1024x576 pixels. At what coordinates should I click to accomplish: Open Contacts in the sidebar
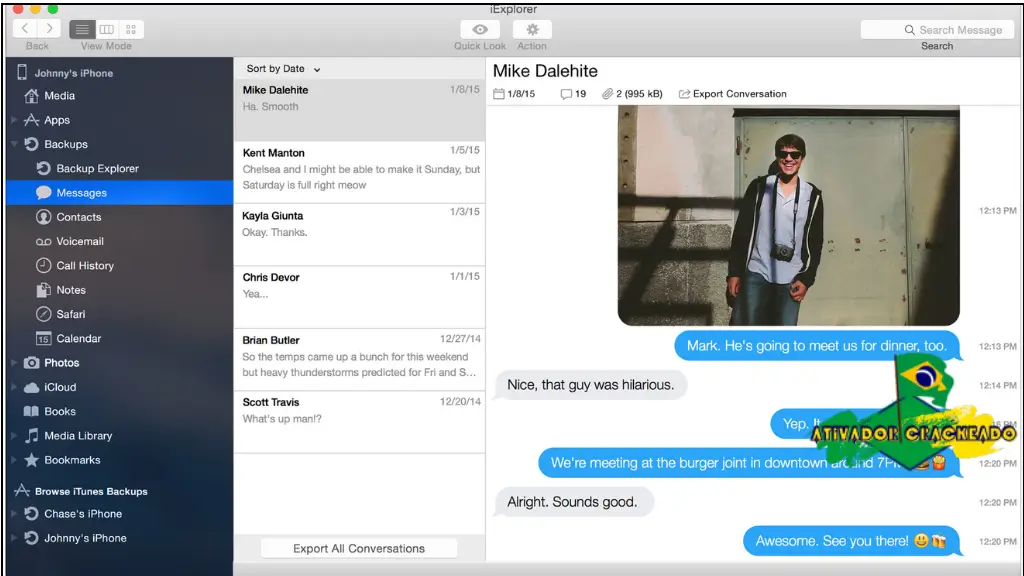pyautogui.click(x=69, y=217)
